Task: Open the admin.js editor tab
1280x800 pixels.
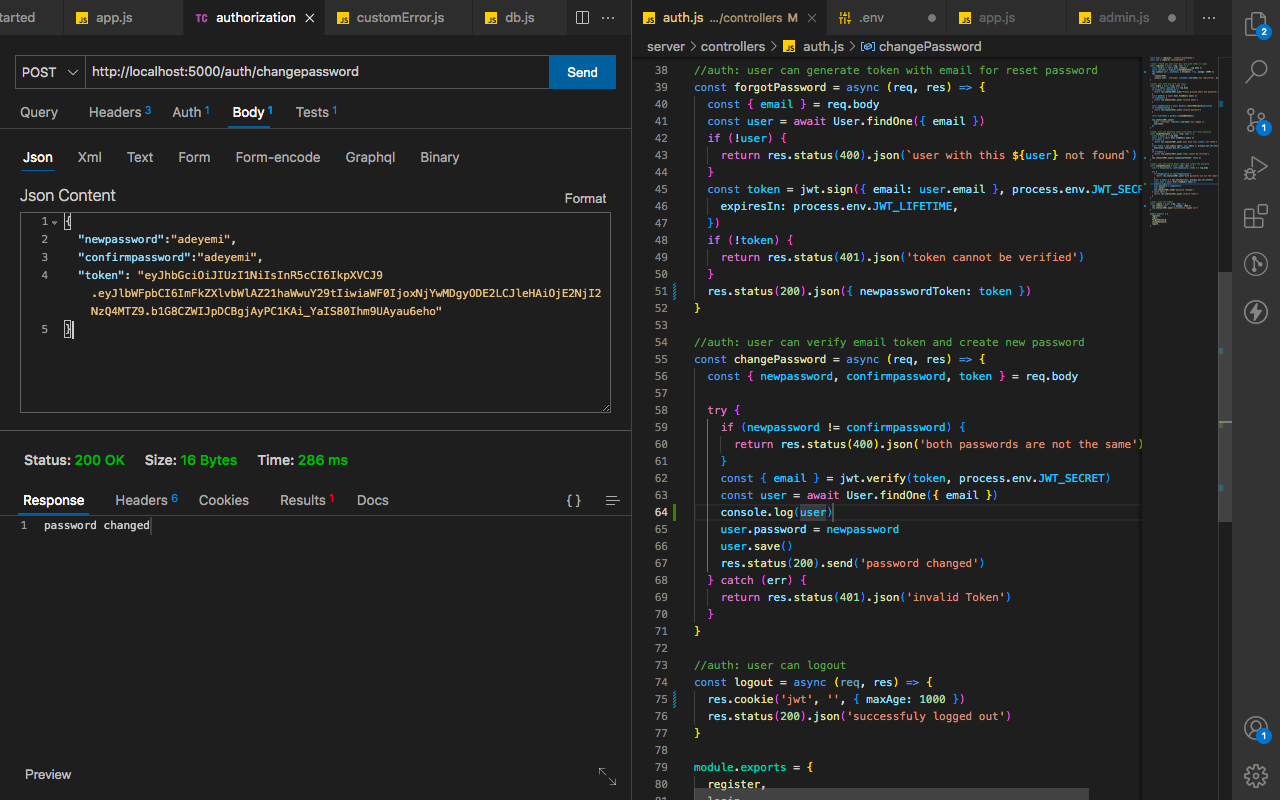Action: click(x=1125, y=18)
